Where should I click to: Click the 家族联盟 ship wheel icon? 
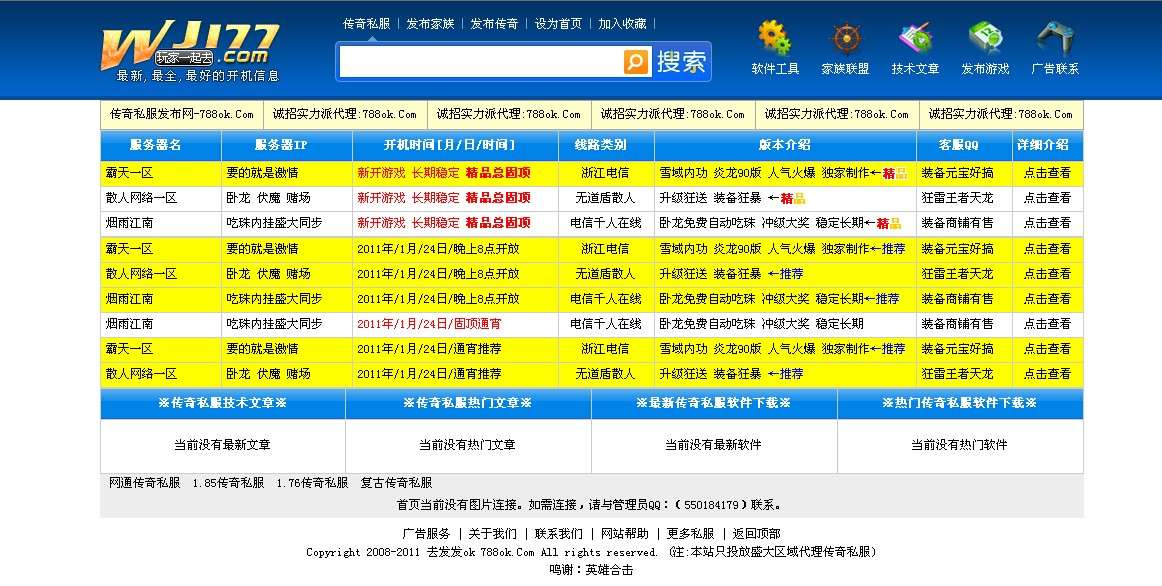(845, 38)
